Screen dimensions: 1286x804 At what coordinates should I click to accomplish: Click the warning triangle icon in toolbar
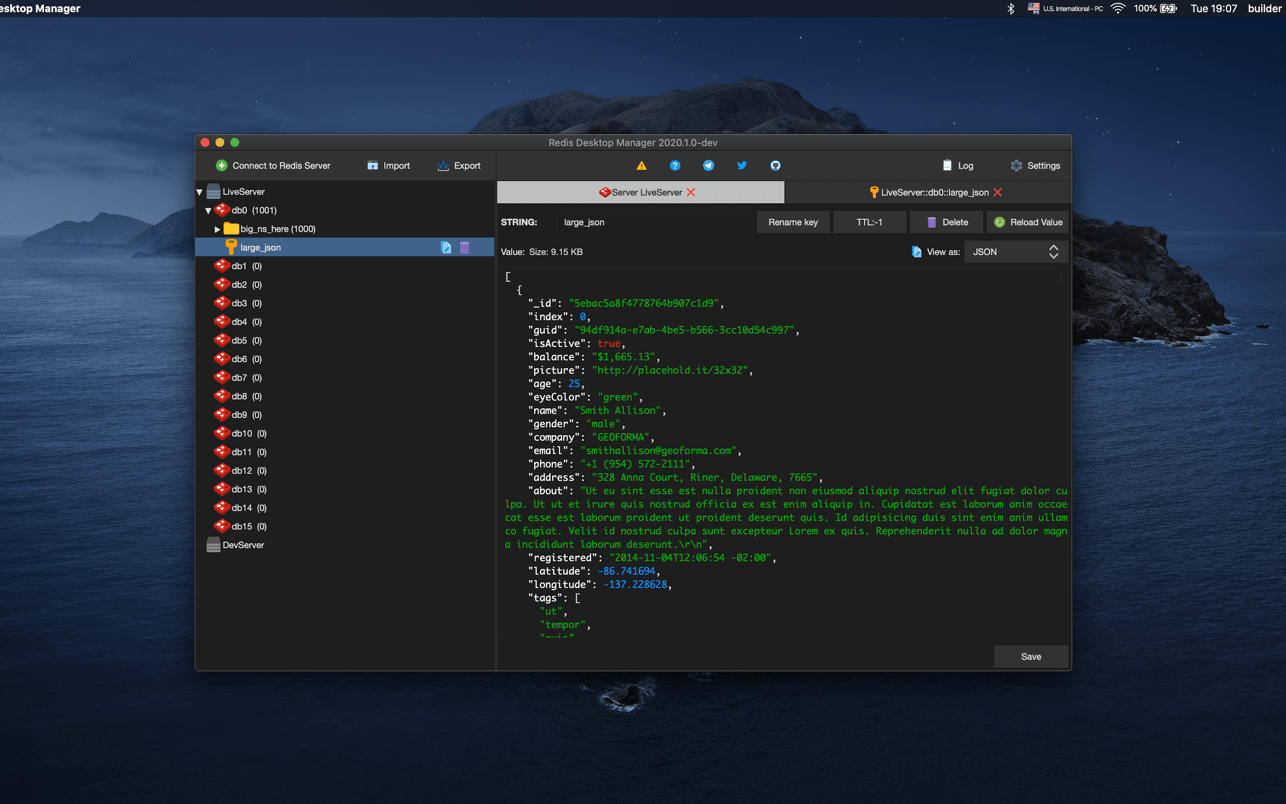[641, 166]
